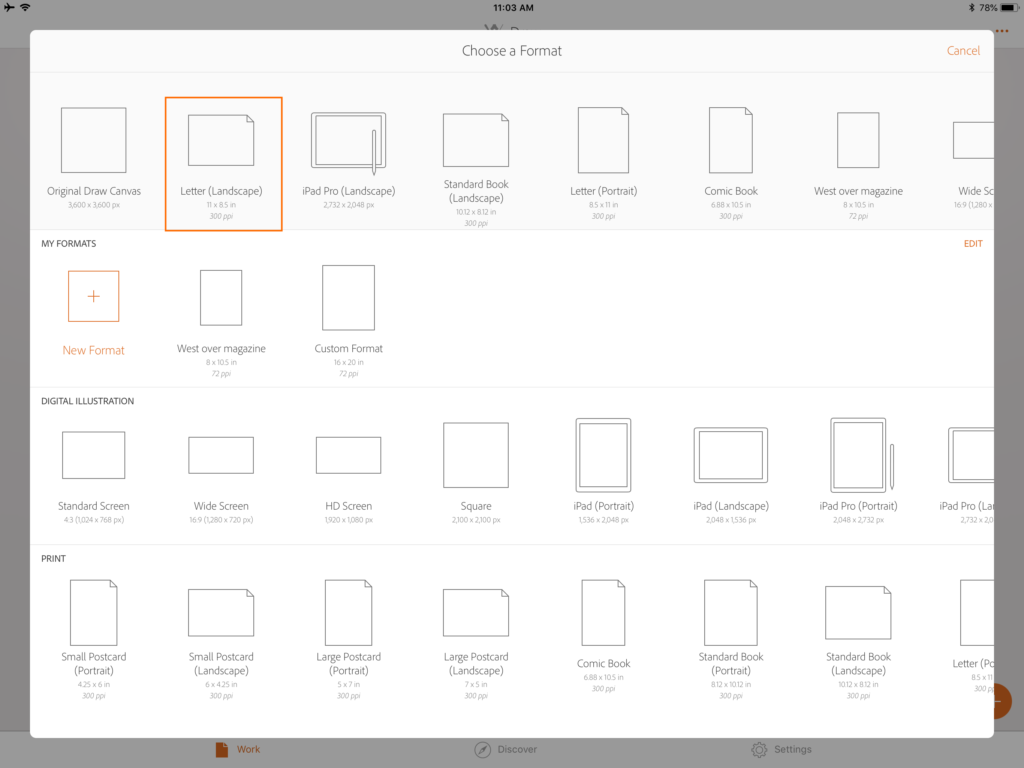Tap the clock showing 11:03 AM

[x=513, y=8]
